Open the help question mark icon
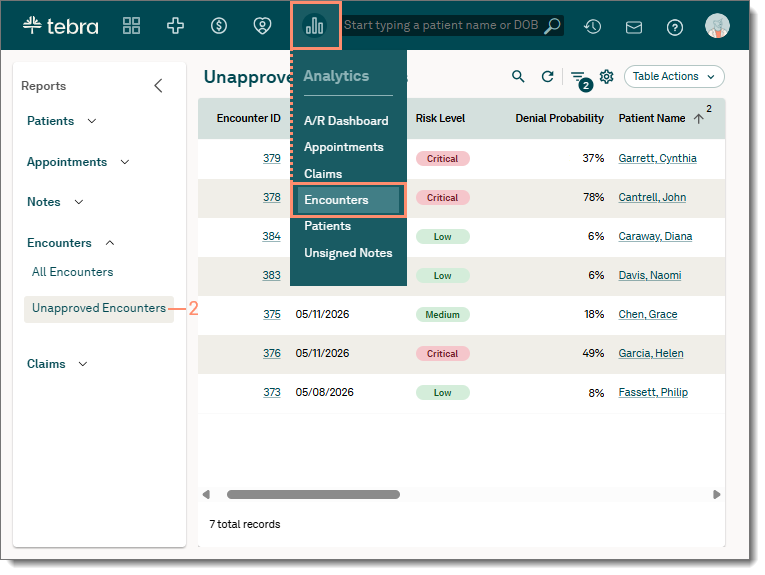The width and height of the screenshot is (765, 575). (675, 27)
